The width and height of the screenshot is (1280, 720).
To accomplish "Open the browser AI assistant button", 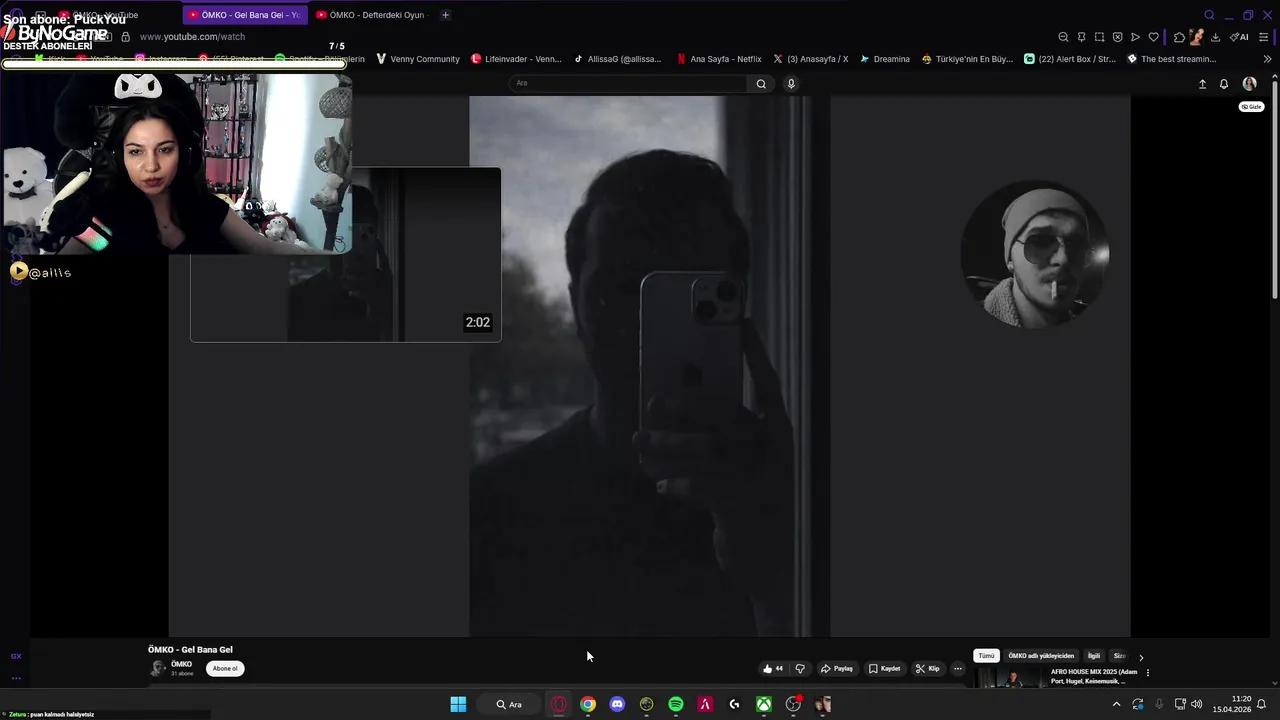I will 1239,37.
